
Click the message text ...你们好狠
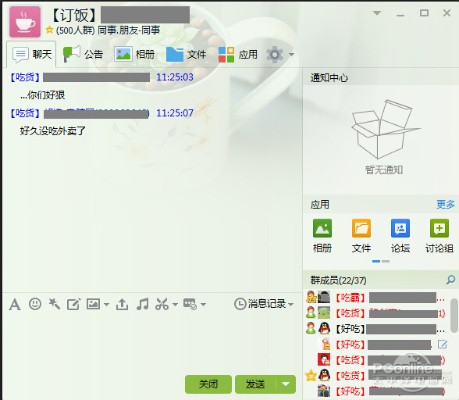[x=42, y=95]
